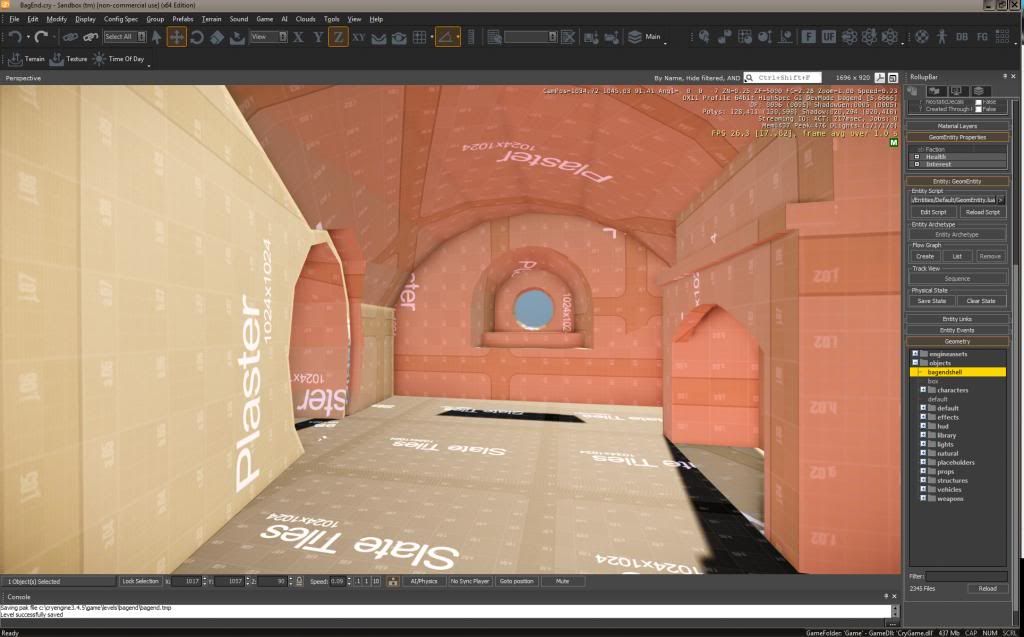Open the DB database view
The width and height of the screenshot is (1024, 637).
(x=961, y=37)
